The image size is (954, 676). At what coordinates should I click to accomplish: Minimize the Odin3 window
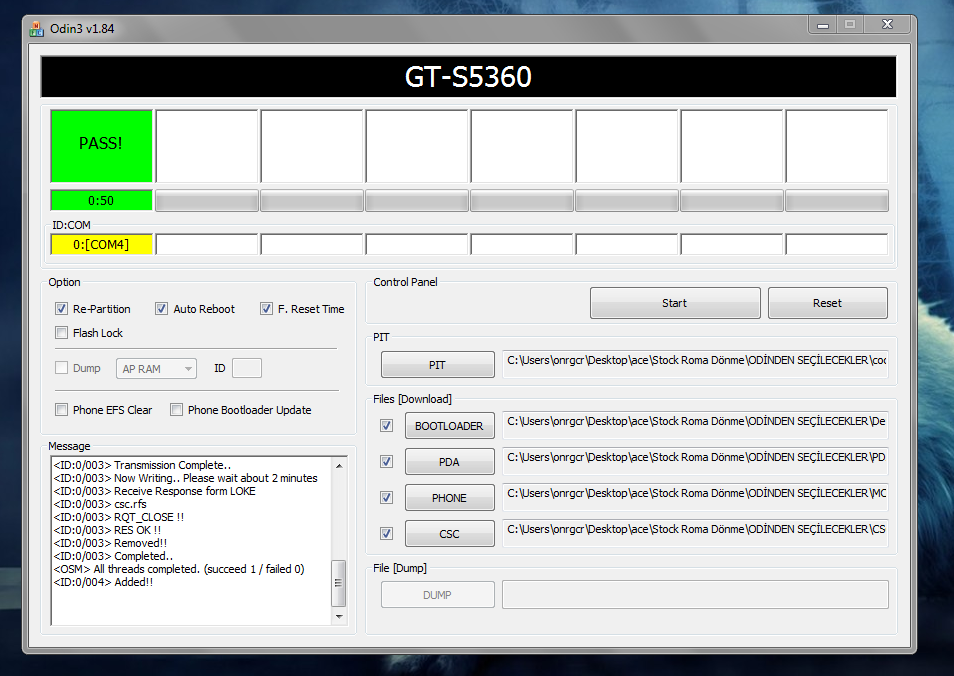[x=823, y=25]
